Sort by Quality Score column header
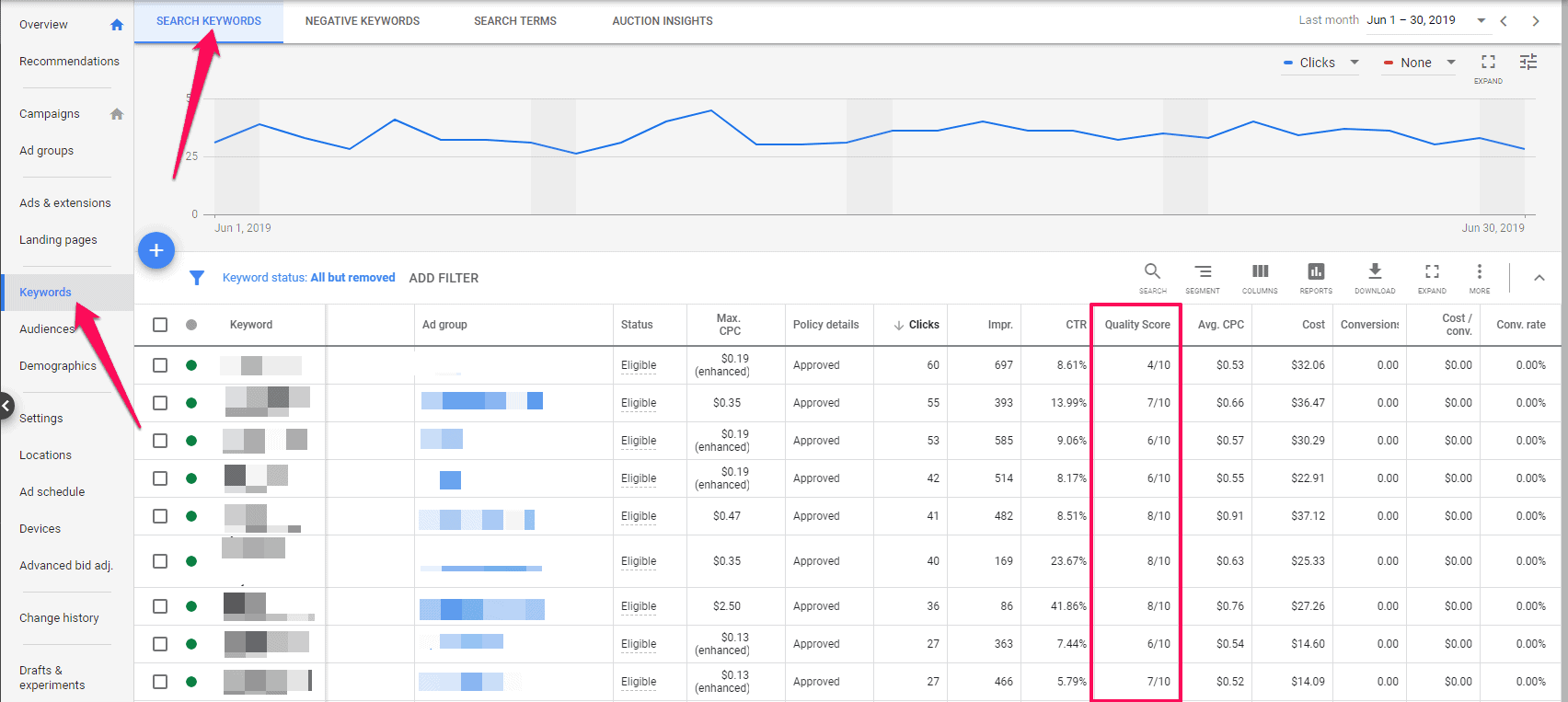Screen dimensions: 1568x702 1137,325
